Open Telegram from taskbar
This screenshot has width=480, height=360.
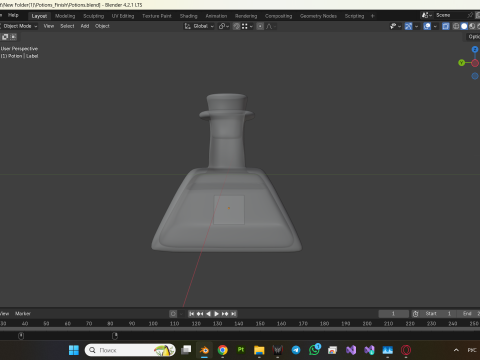click(x=296, y=350)
